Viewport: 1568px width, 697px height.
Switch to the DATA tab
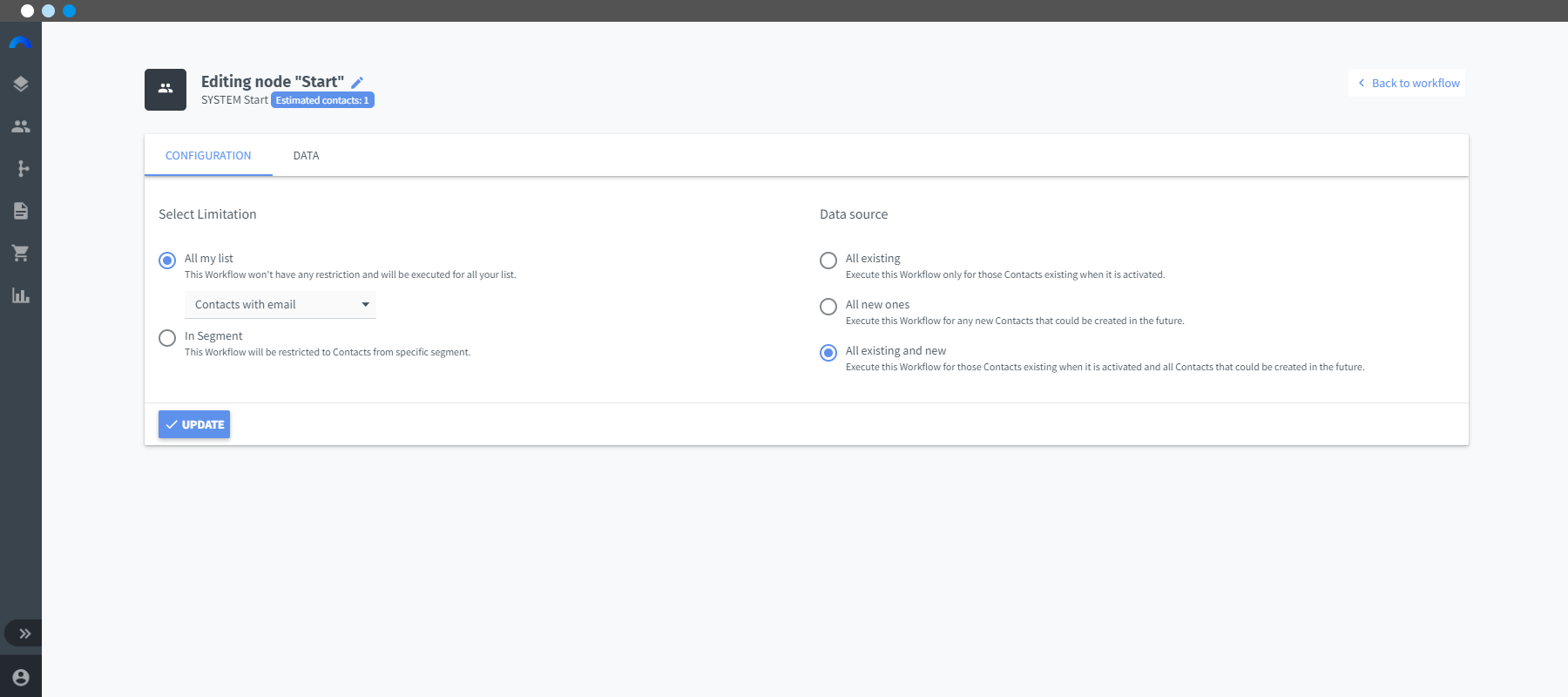306,156
